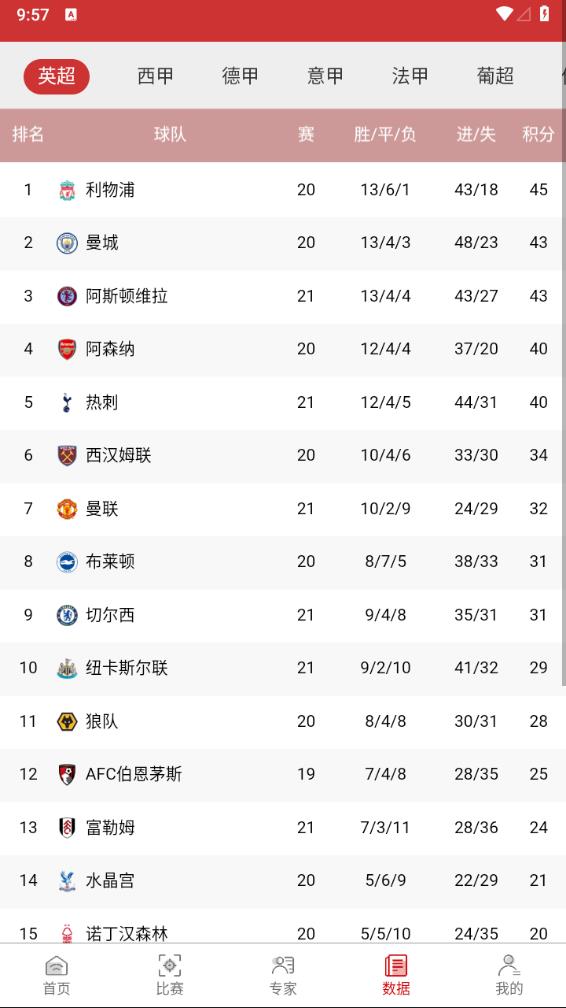Select the active 英超 league pill

tap(57, 76)
